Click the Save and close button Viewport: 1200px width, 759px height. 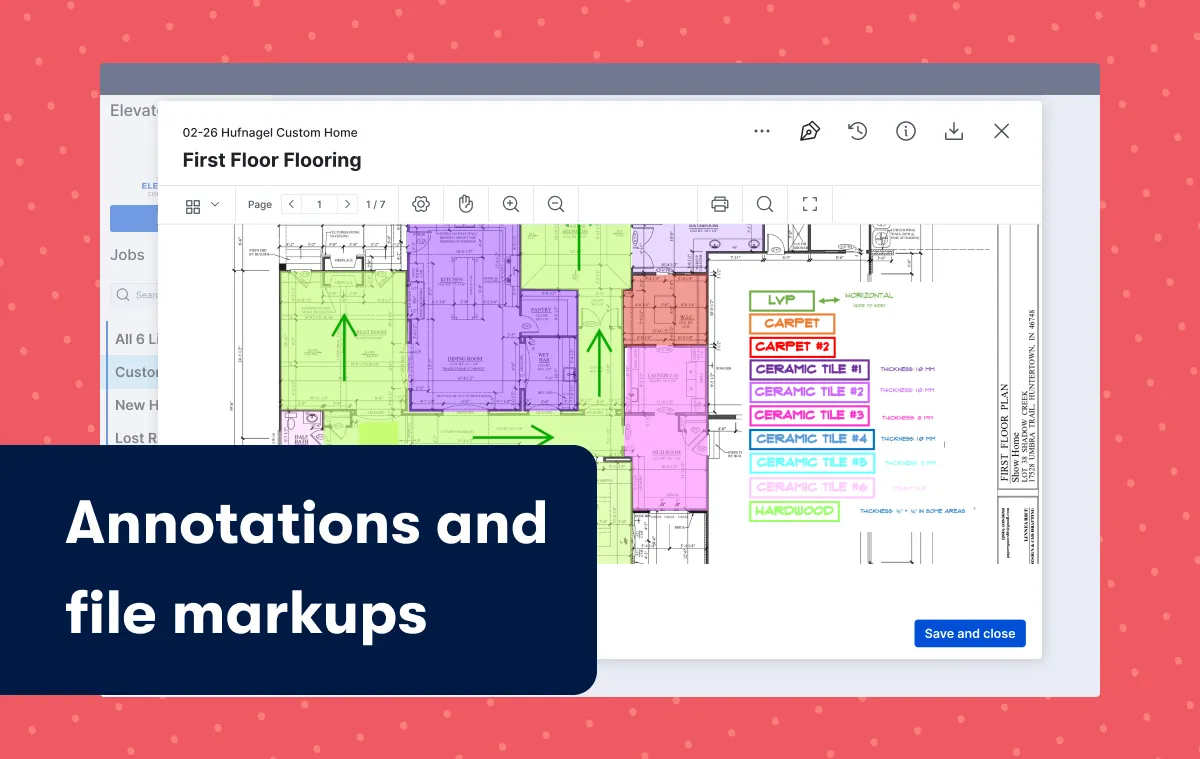969,633
